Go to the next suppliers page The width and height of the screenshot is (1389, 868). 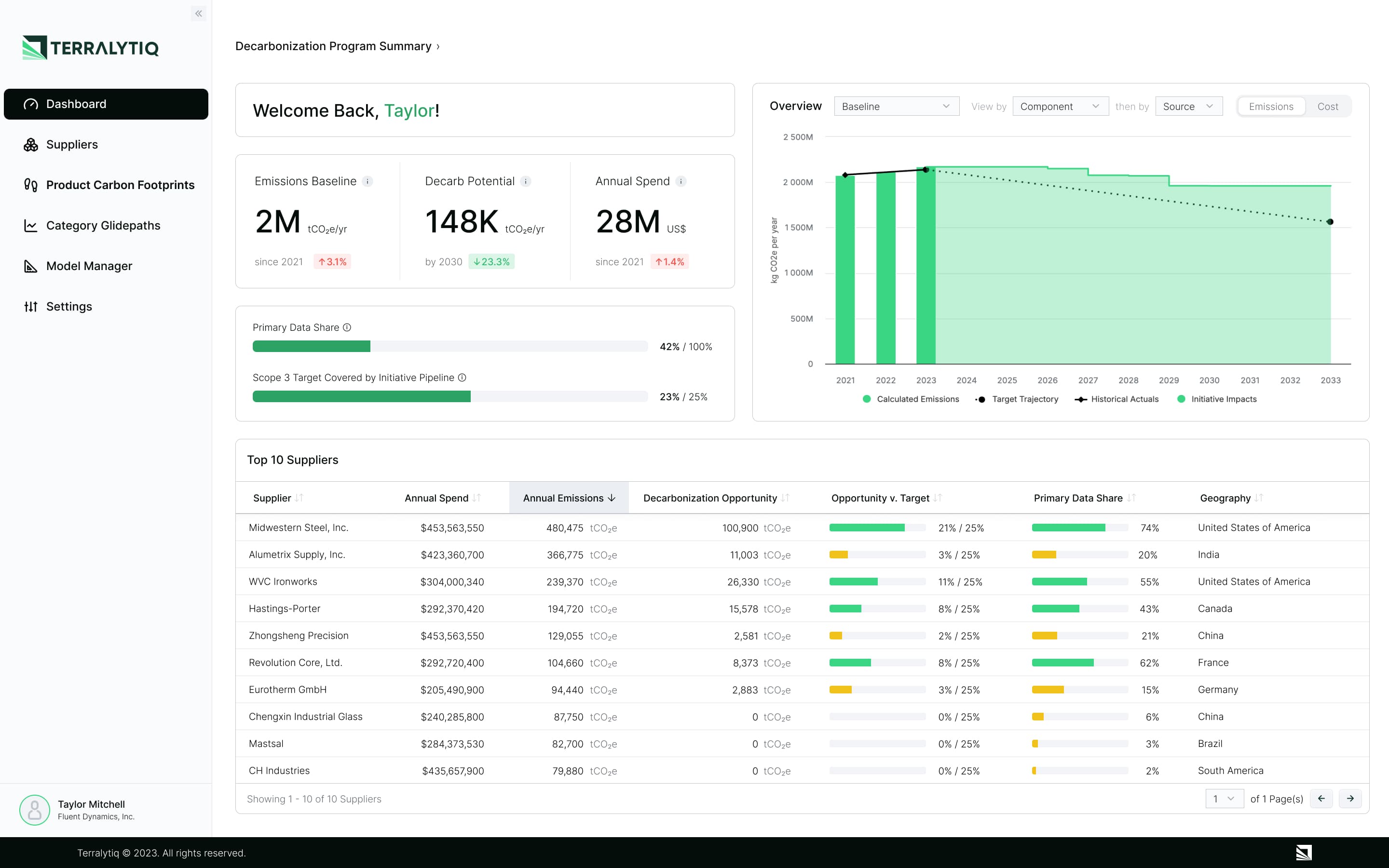pos(1351,799)
